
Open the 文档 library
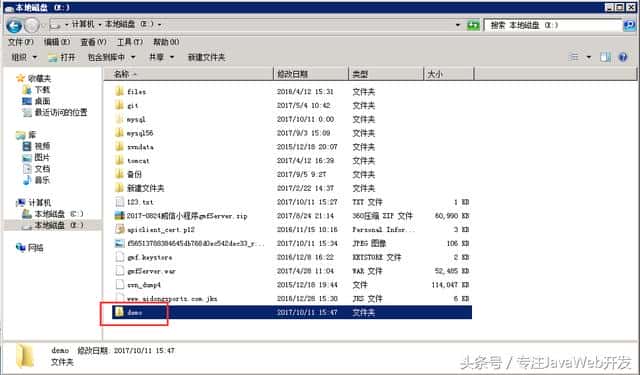42,169
